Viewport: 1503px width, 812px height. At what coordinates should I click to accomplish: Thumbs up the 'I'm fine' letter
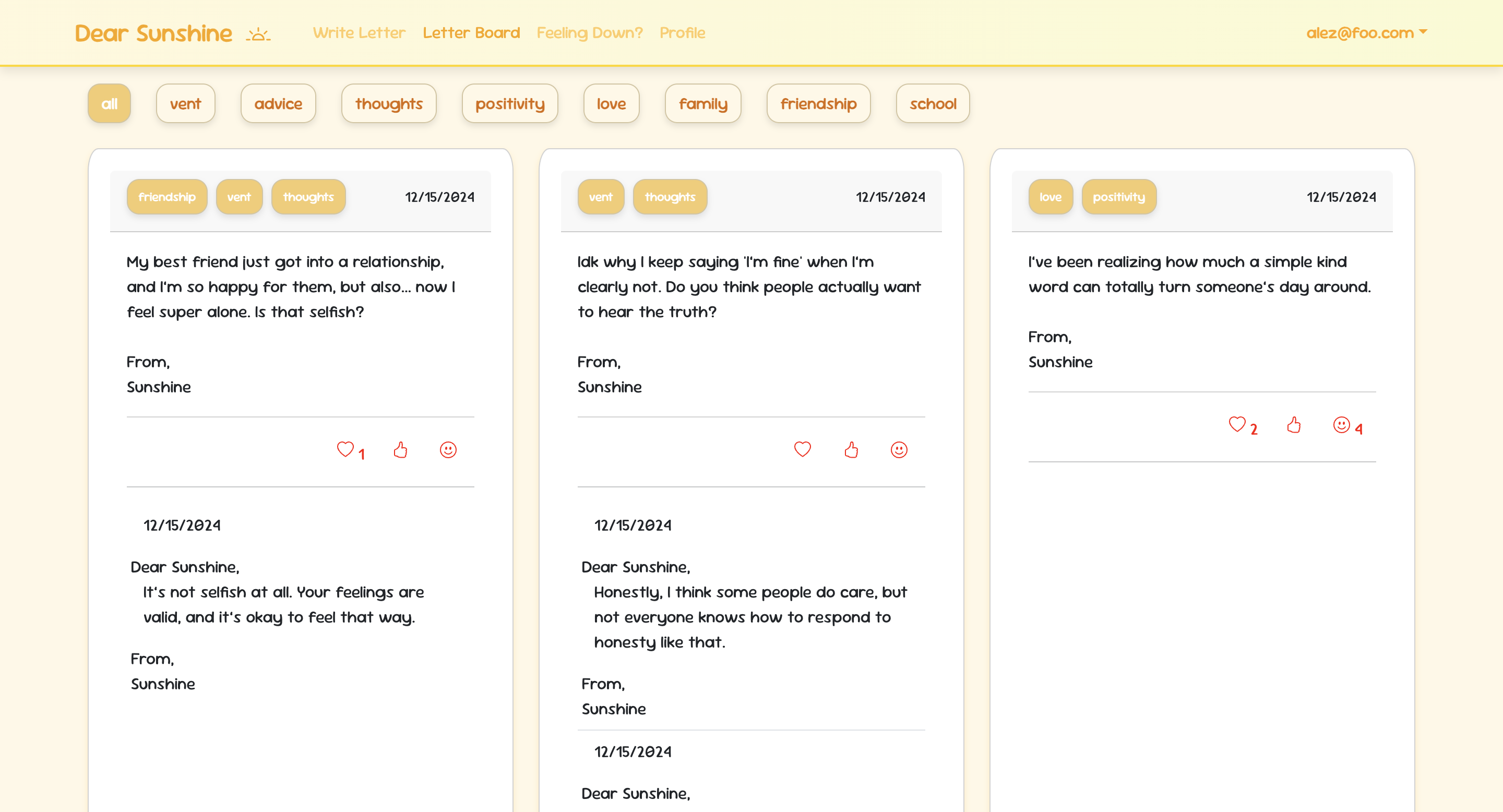coord(851,450)
